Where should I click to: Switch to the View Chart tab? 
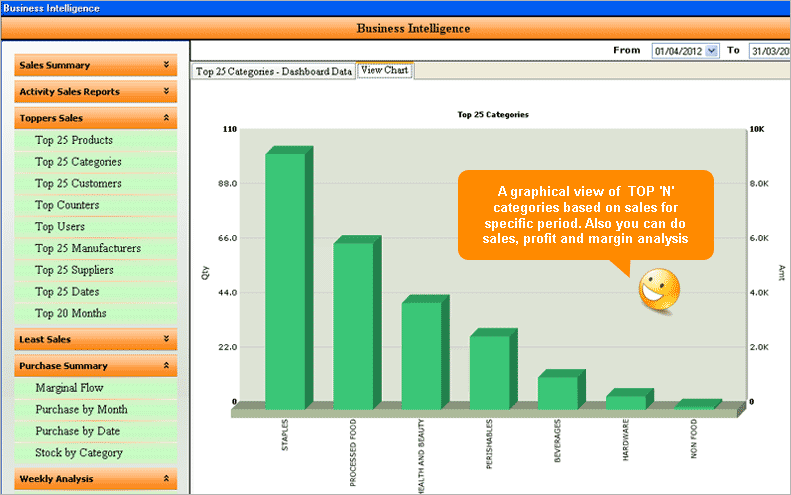pyautogui.click(x=385, y=70)
